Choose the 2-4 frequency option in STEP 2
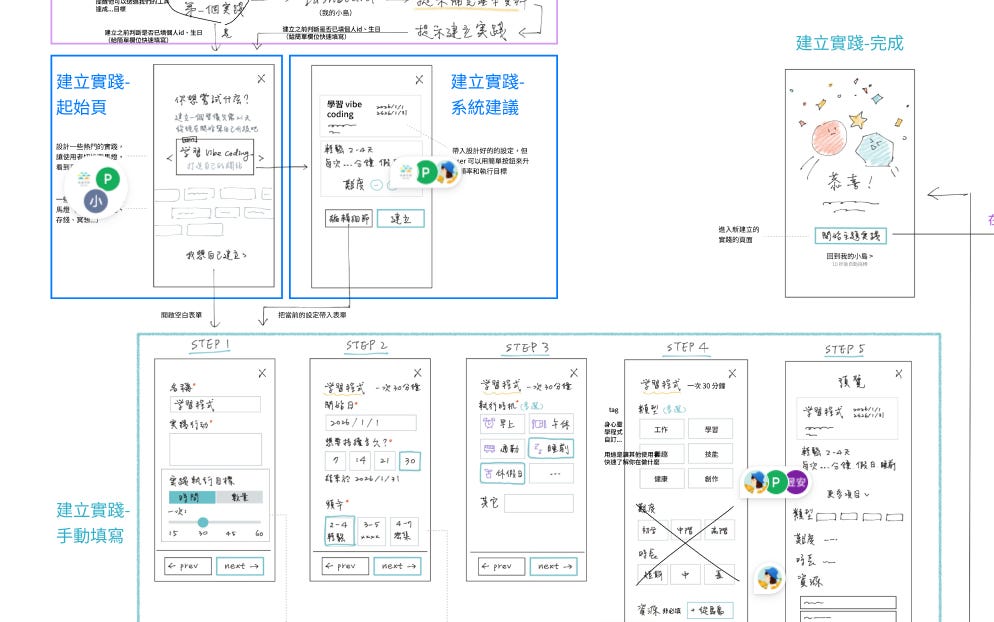Image resolution: width=994 pixels, height=622 pixels. [339, 531]
